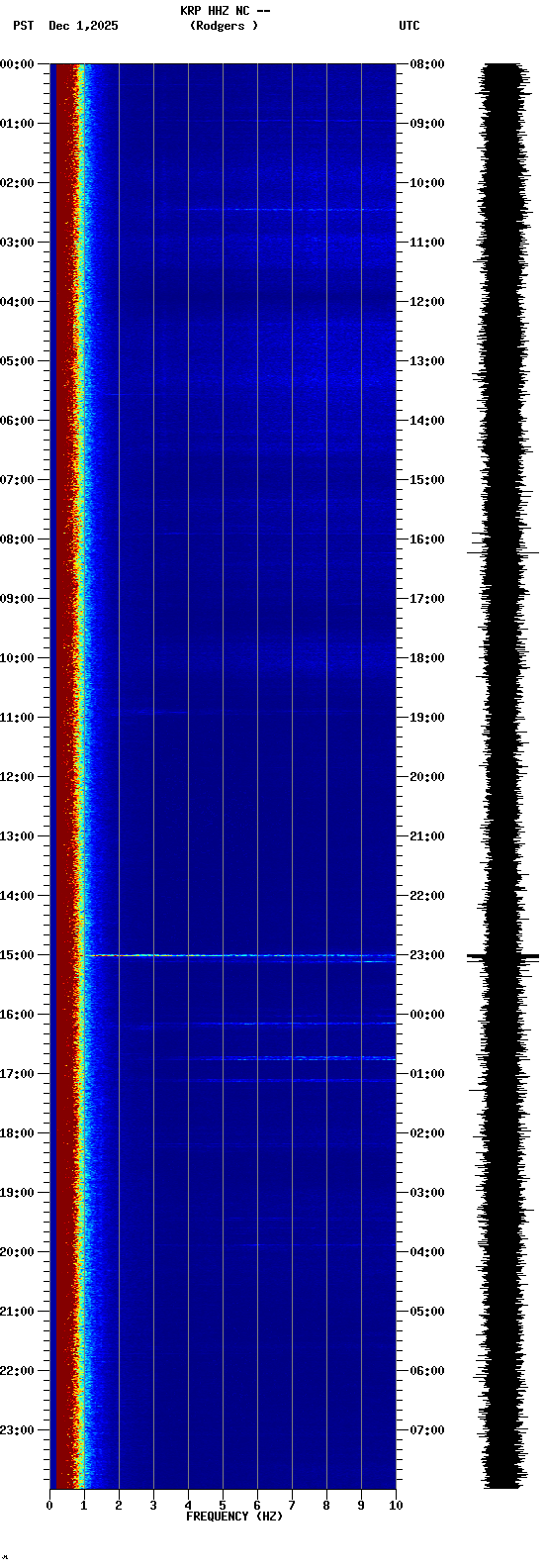Click the frequency axis tick label '0'
The width and height of the screenshot is (546, 1568).
[x=49, y=1506]
